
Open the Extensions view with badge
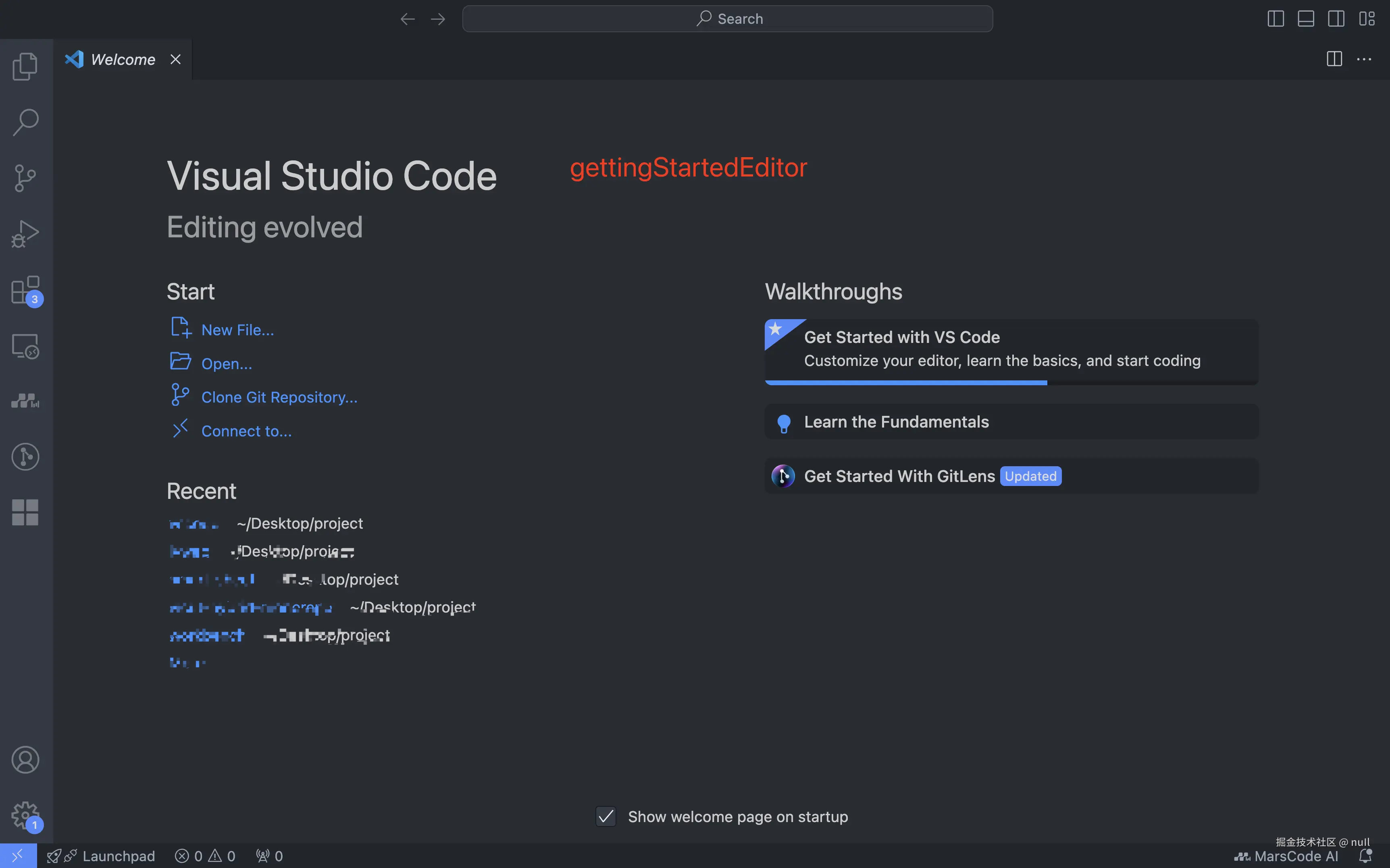pyautogui.click(x=25, y=290)
